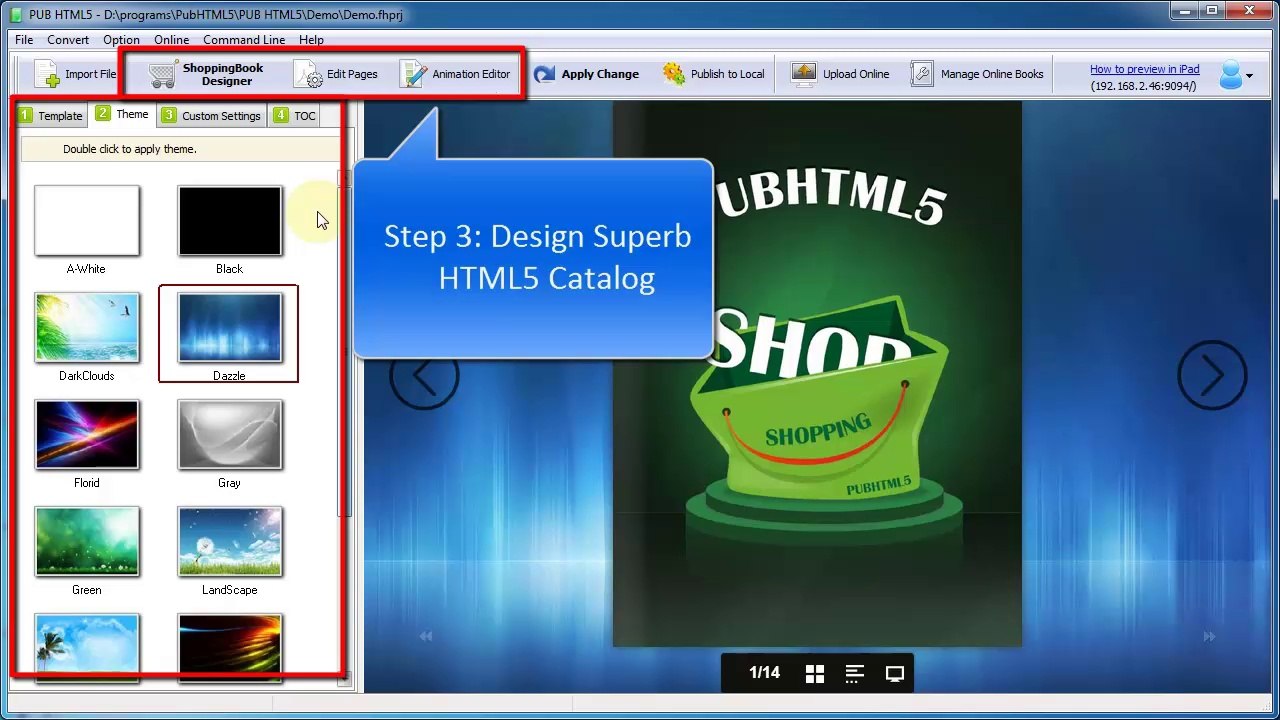This screenshot has height=720, width=1280.
Task: Jump to the first page of the book
Action: [426, 636]
